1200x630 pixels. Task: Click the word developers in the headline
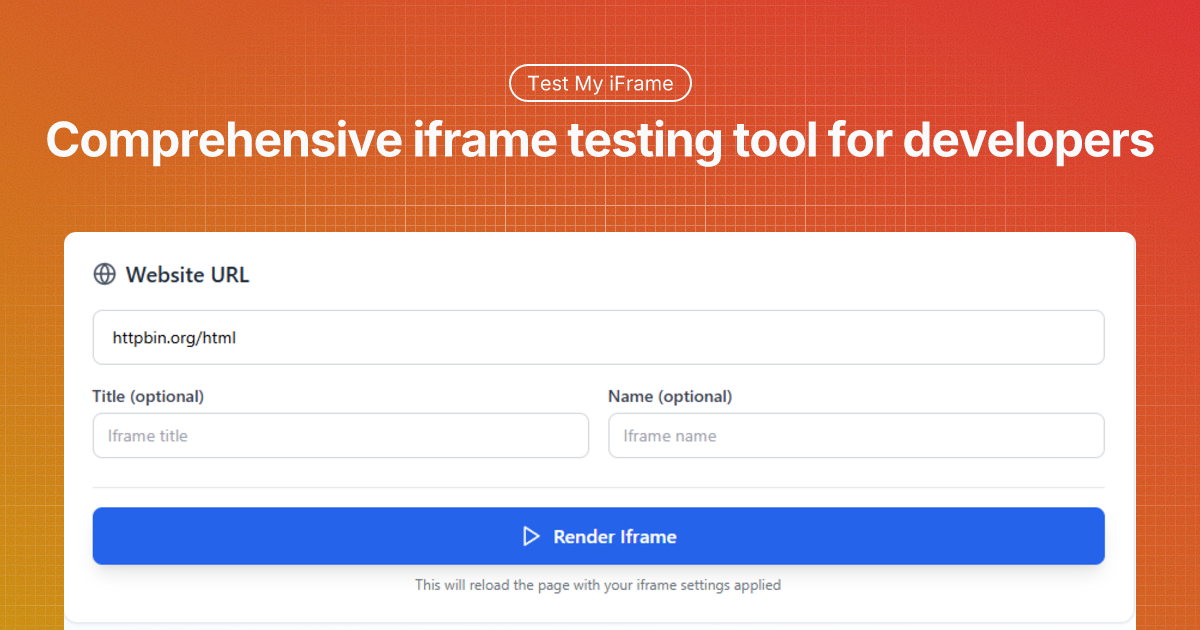point(1028,141)
